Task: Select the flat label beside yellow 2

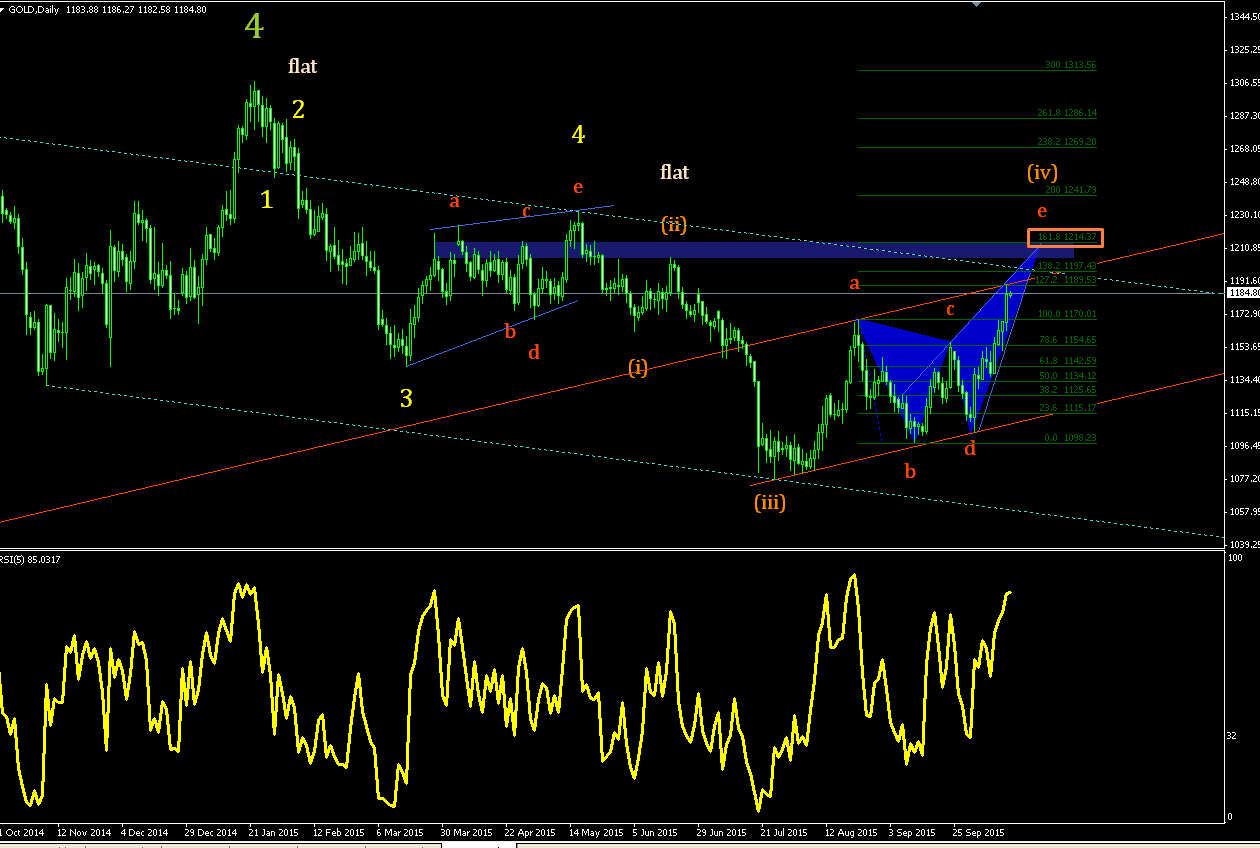Action: pyautogui.click(x=302, y=66)
